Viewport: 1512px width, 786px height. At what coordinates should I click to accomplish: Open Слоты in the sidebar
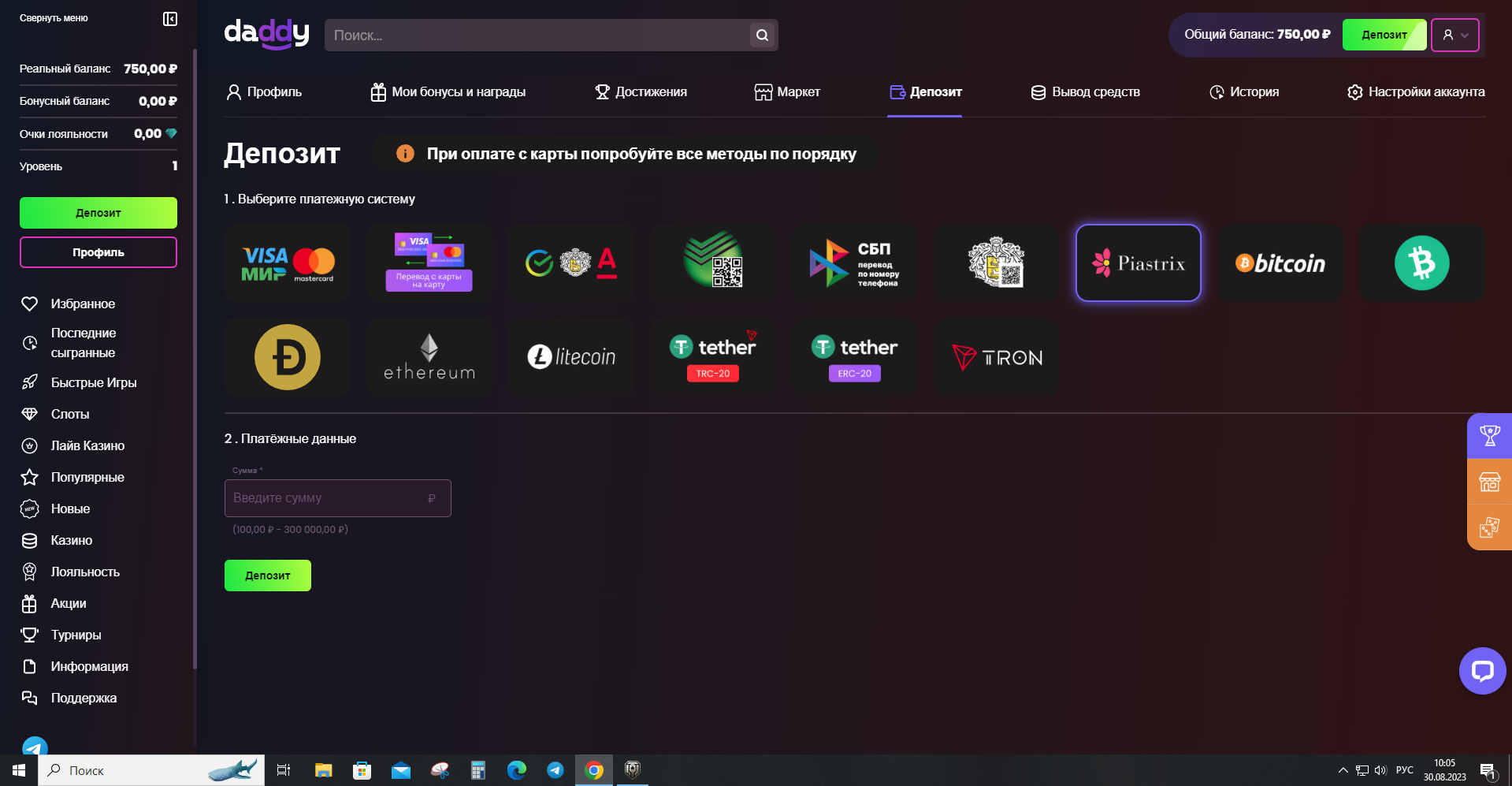pyautogui.click(x=70, y=414)
